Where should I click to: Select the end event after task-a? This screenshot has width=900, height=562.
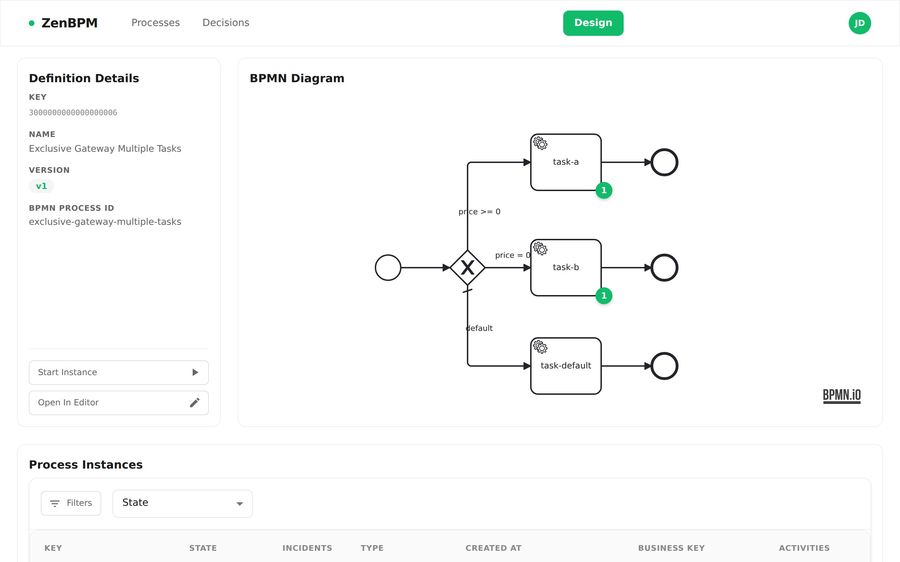tap(664, 162)
